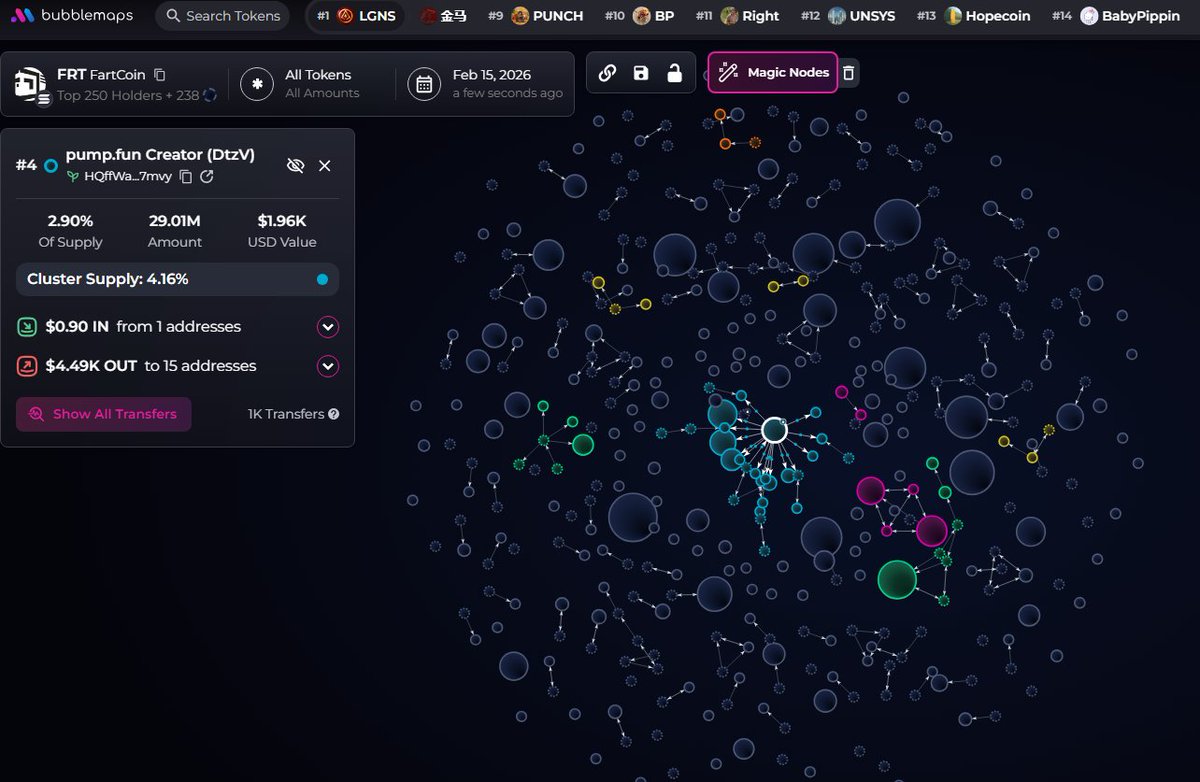1200x782 pixels.
Task: Click the PUNCH token avatar
Action: point(520,16)
